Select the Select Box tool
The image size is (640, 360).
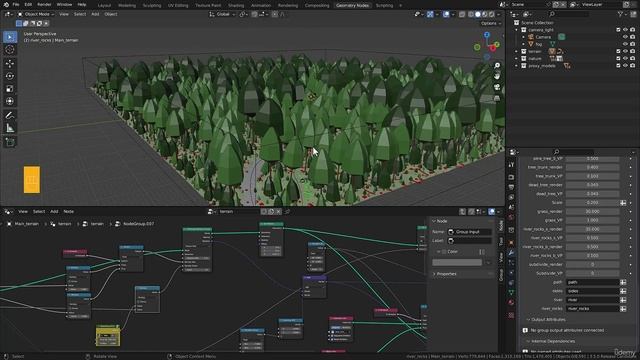(10, 37)
